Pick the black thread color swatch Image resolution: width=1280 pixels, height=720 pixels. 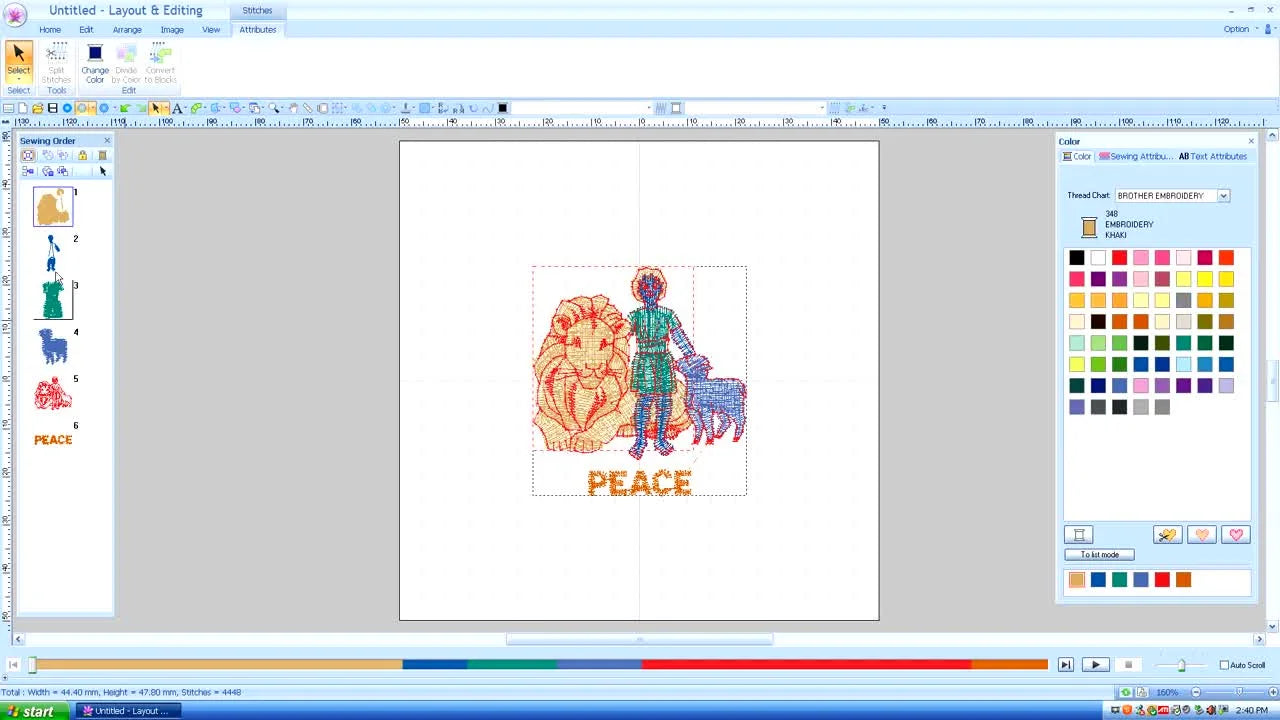point(1077,257)
